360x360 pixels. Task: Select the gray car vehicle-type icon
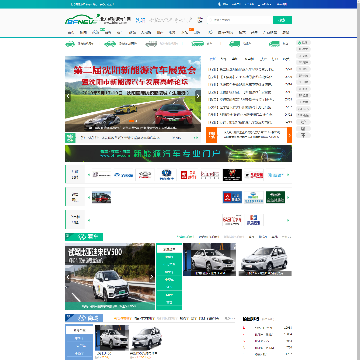coord(151,43)
